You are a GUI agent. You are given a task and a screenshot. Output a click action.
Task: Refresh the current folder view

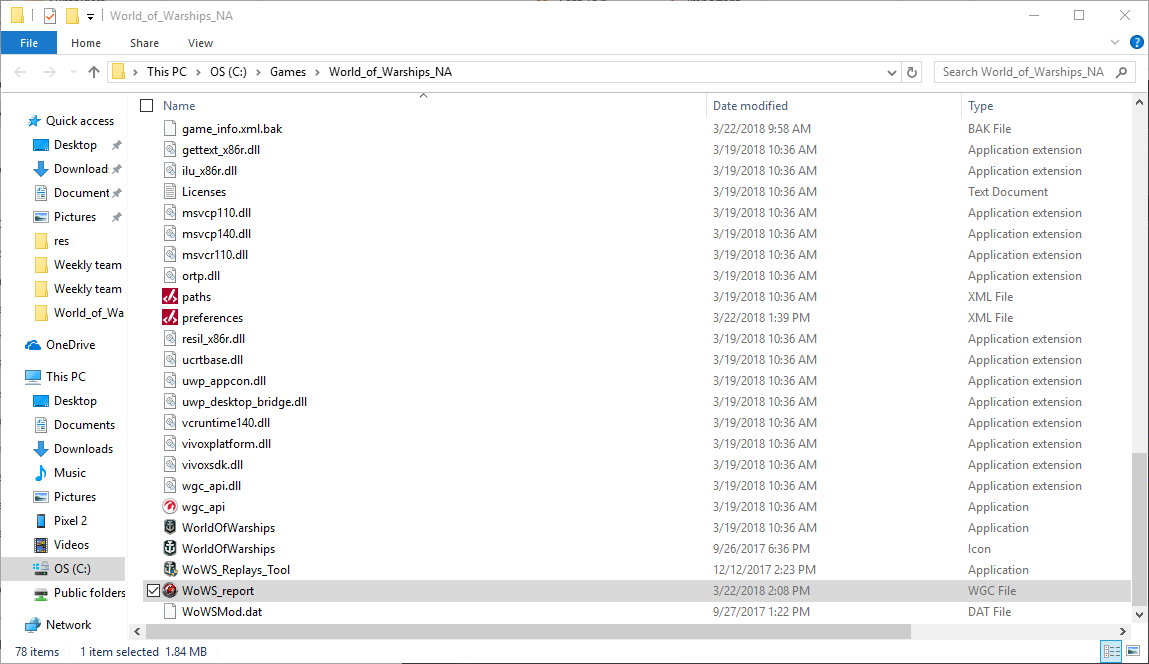click(912, 72)
